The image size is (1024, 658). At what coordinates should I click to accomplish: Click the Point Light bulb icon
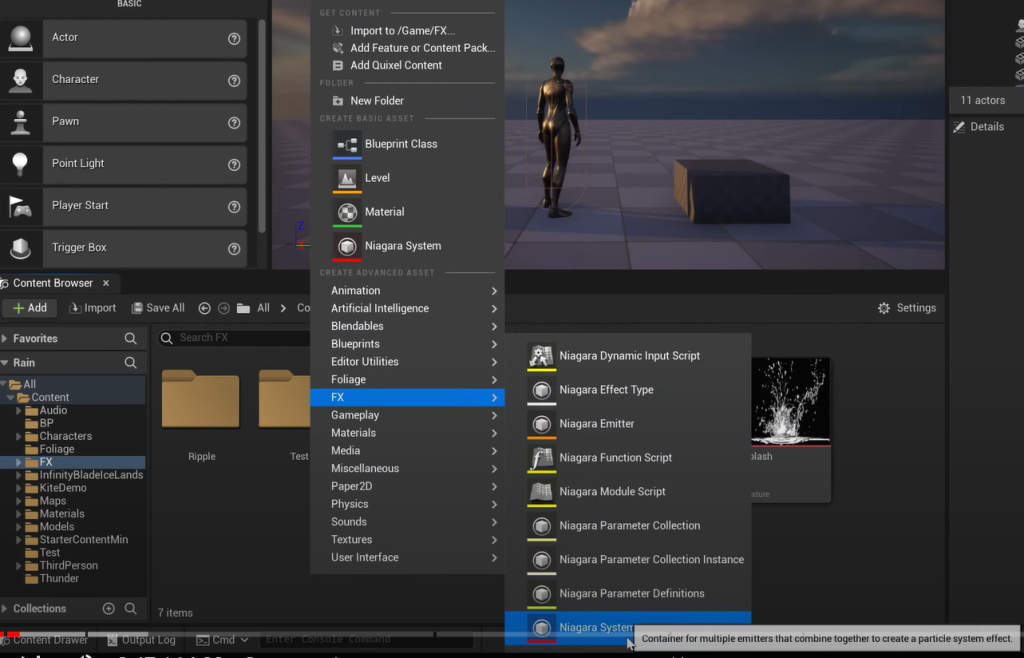20,164
